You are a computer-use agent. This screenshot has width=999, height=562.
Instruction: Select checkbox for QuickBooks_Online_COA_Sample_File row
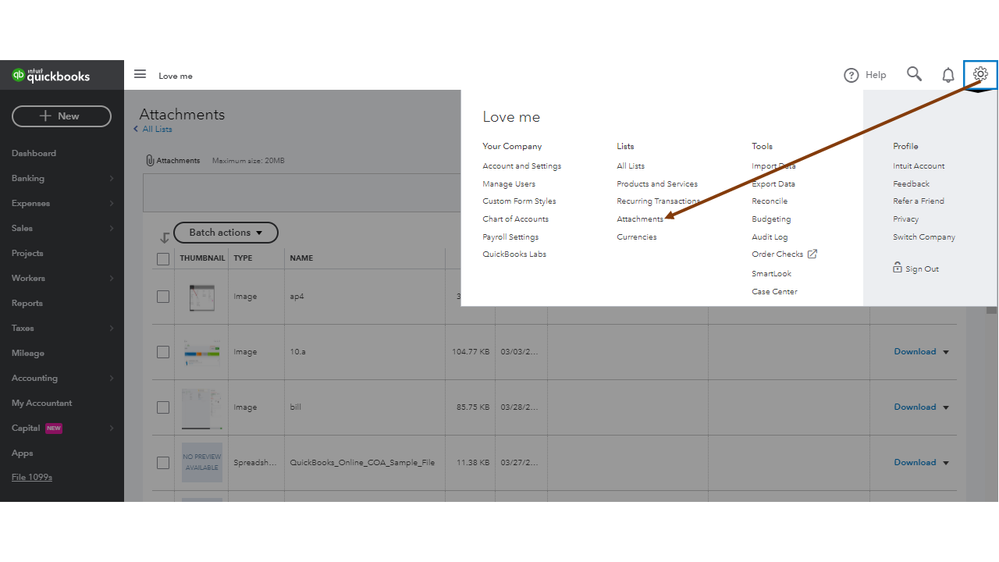163,463
